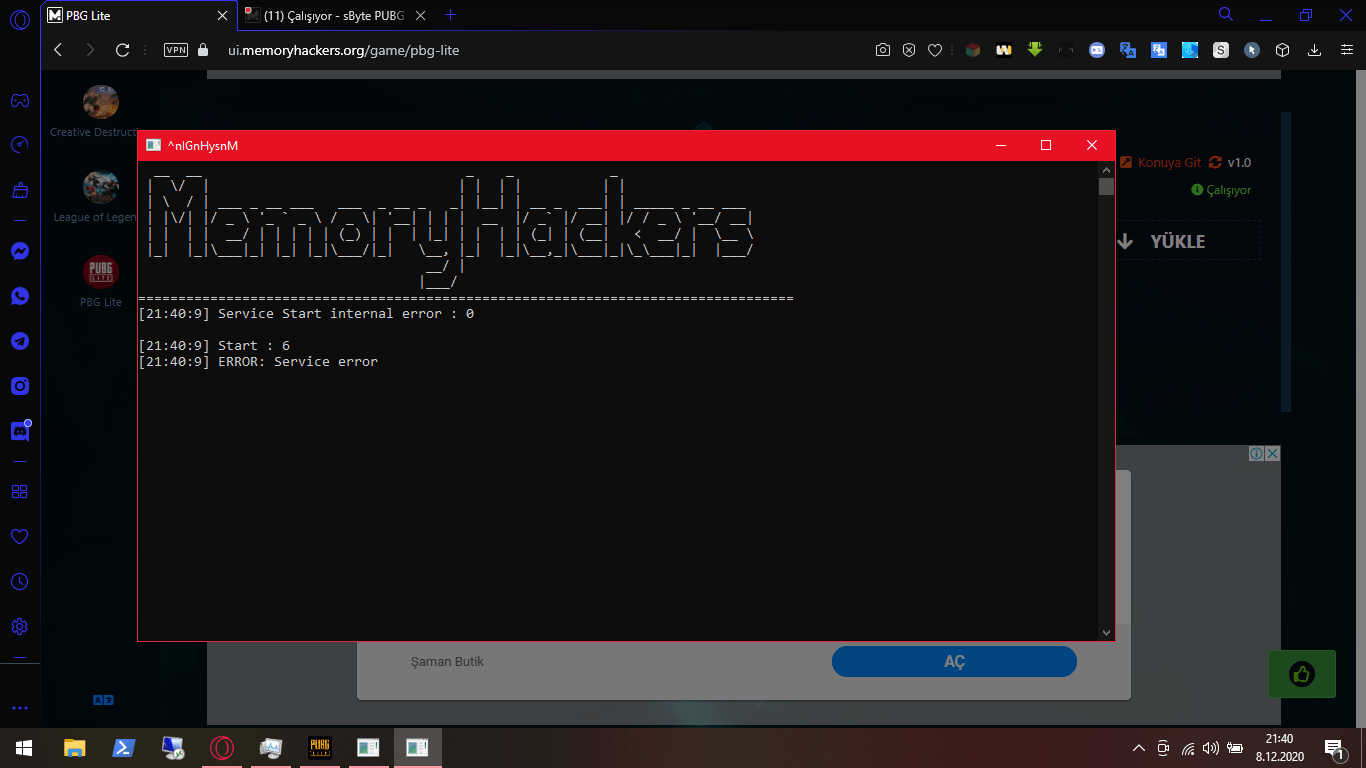Open Bookmarks heart icon in the sidebar

pos(19,536)
